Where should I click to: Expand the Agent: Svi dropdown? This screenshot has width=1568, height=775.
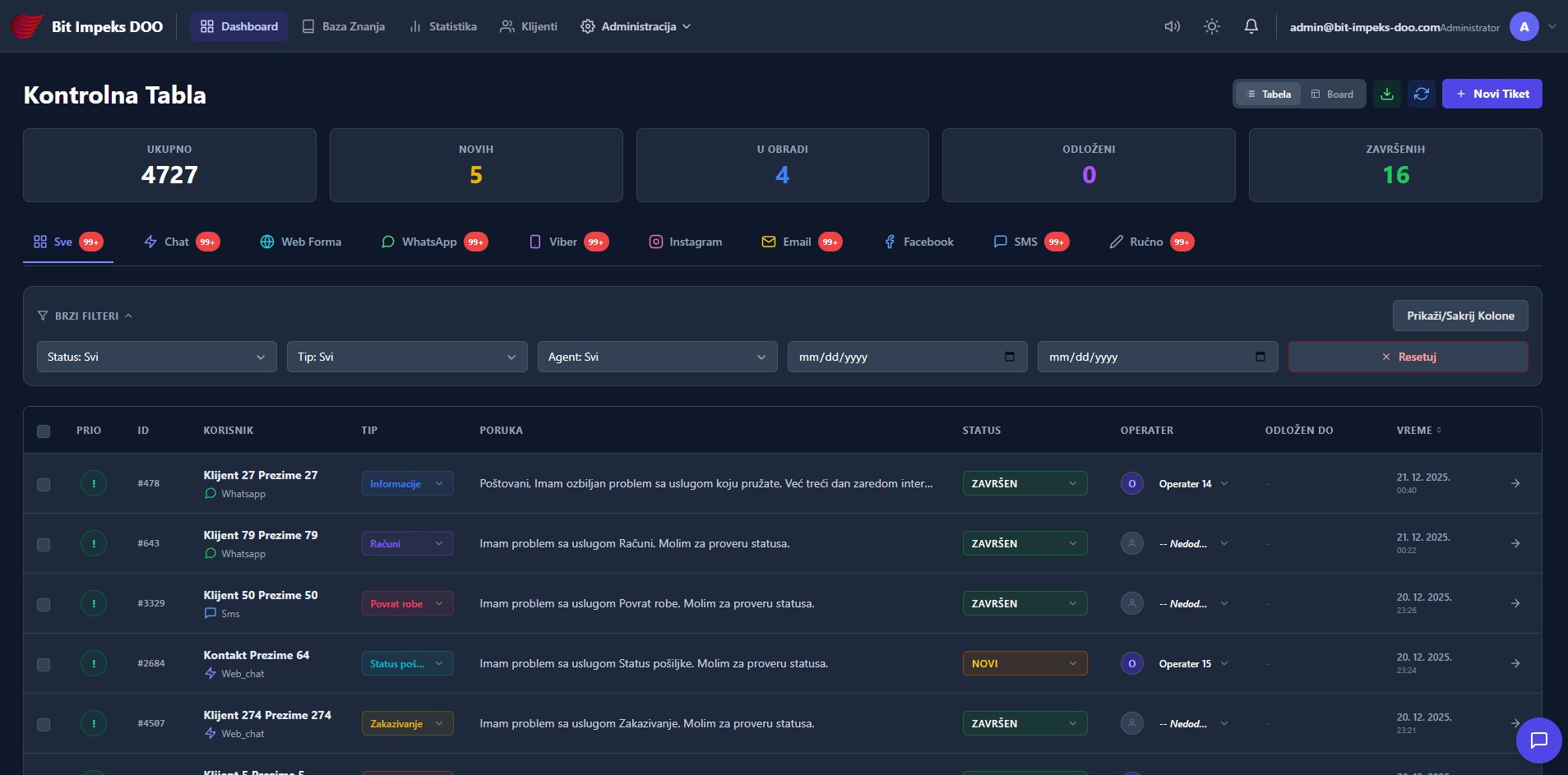click(656, 357)
